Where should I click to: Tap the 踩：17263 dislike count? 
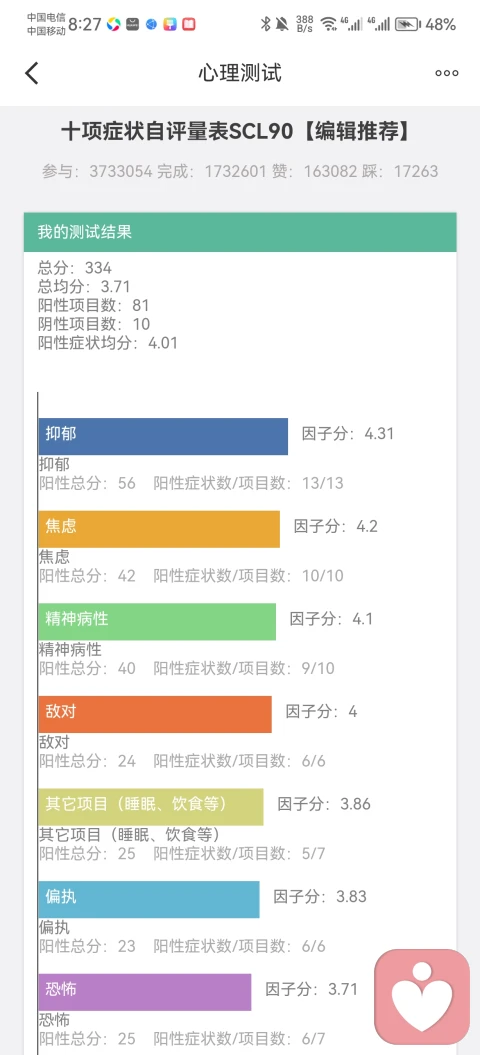402,171
